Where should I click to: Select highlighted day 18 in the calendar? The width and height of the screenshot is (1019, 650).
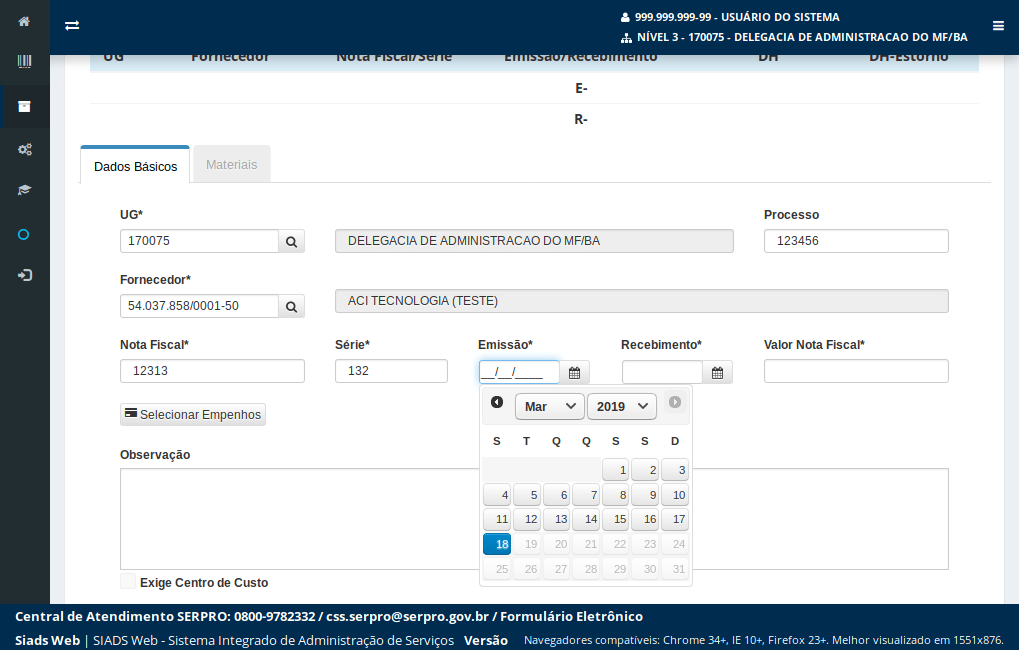tap(497, 544)
